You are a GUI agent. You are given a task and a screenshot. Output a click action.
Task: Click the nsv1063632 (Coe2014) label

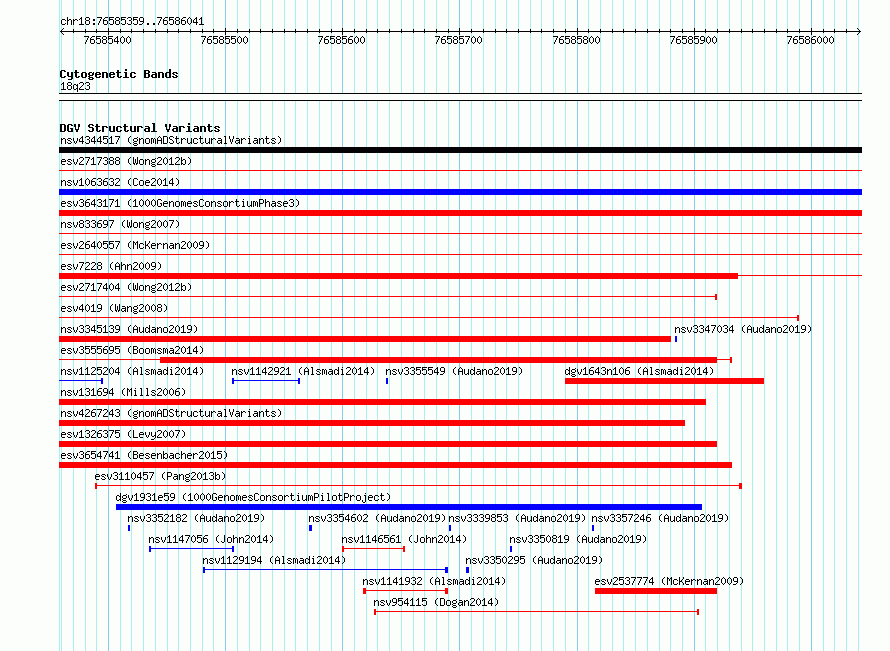pos(120,182)
